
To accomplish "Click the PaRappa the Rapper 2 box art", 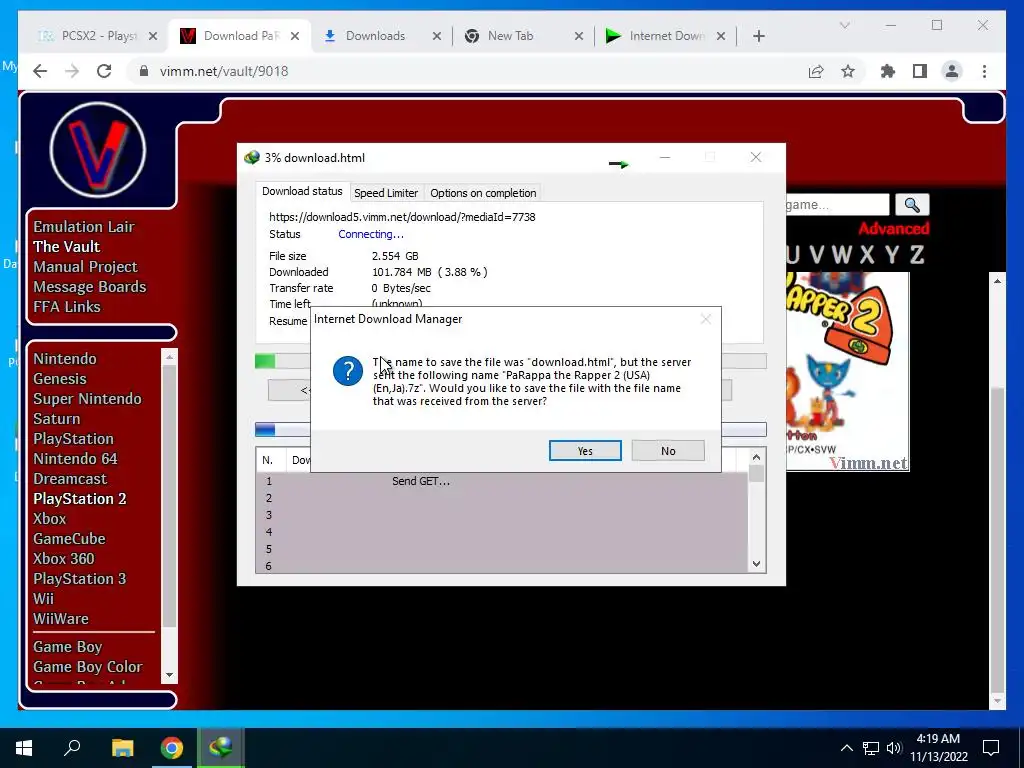I will (848, 371).
